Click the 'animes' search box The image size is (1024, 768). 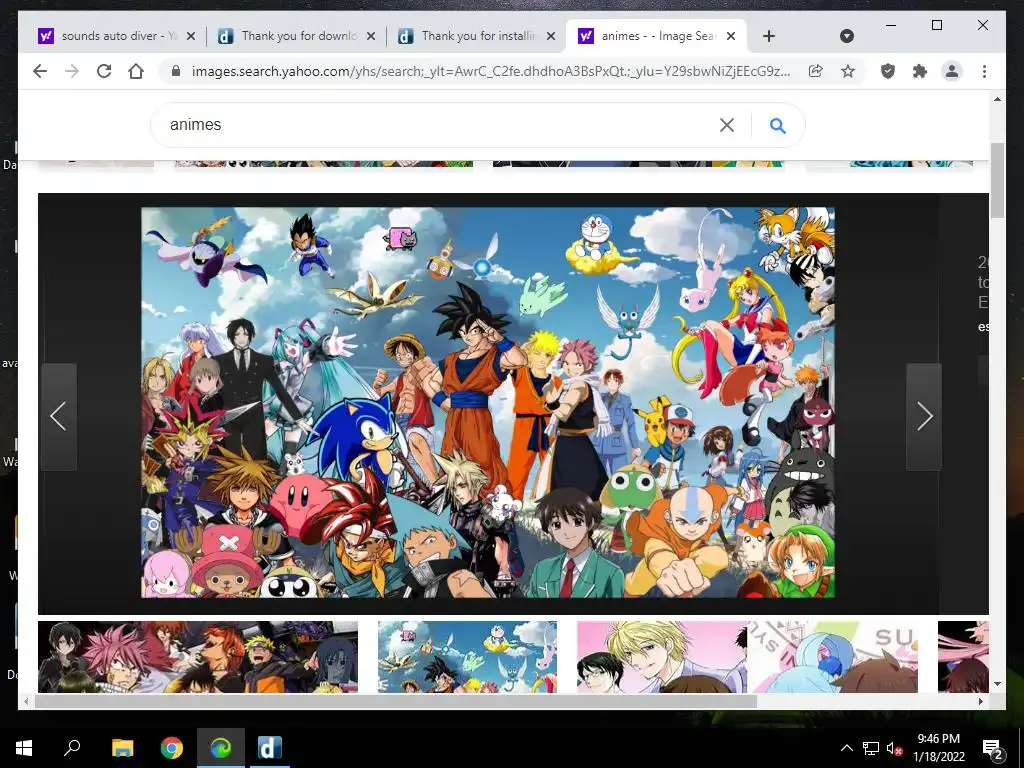pos(438,125)
